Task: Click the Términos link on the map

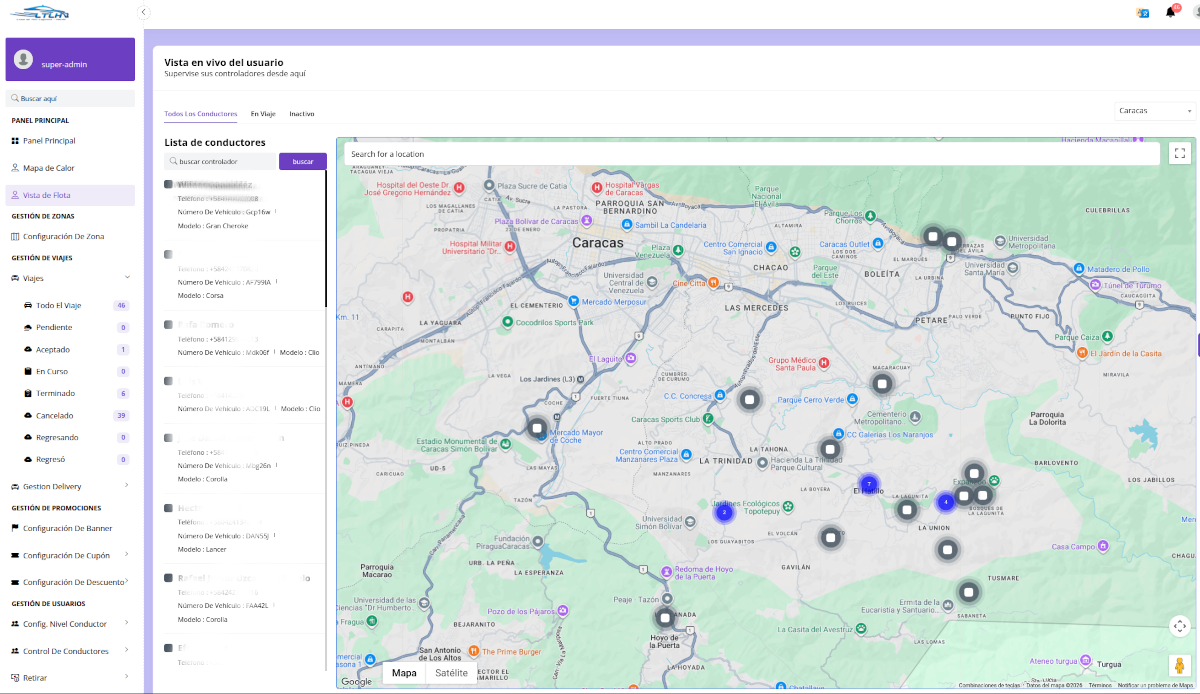Action: coord(1100,685)
